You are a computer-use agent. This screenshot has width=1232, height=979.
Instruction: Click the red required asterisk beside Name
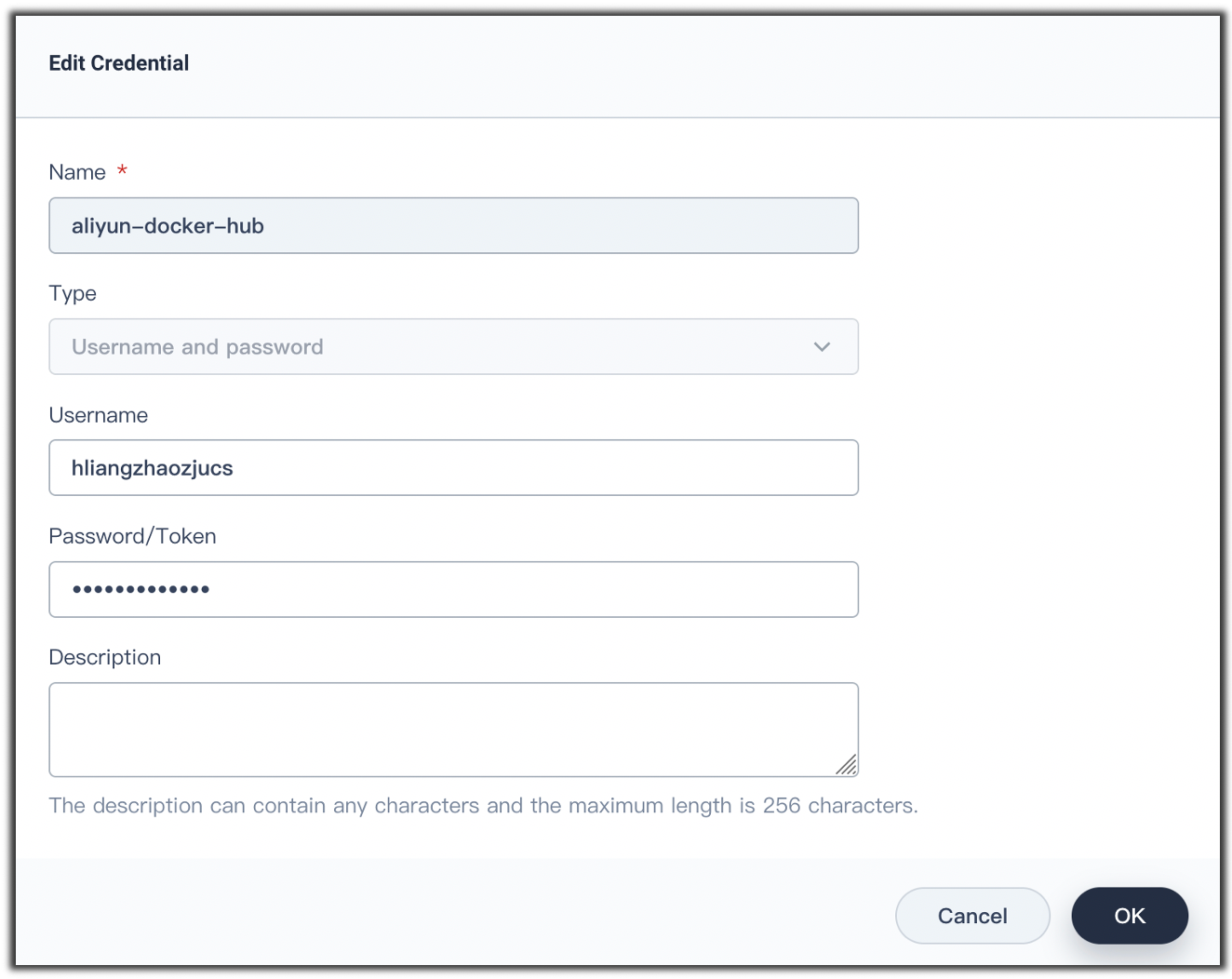pos(122,171)
